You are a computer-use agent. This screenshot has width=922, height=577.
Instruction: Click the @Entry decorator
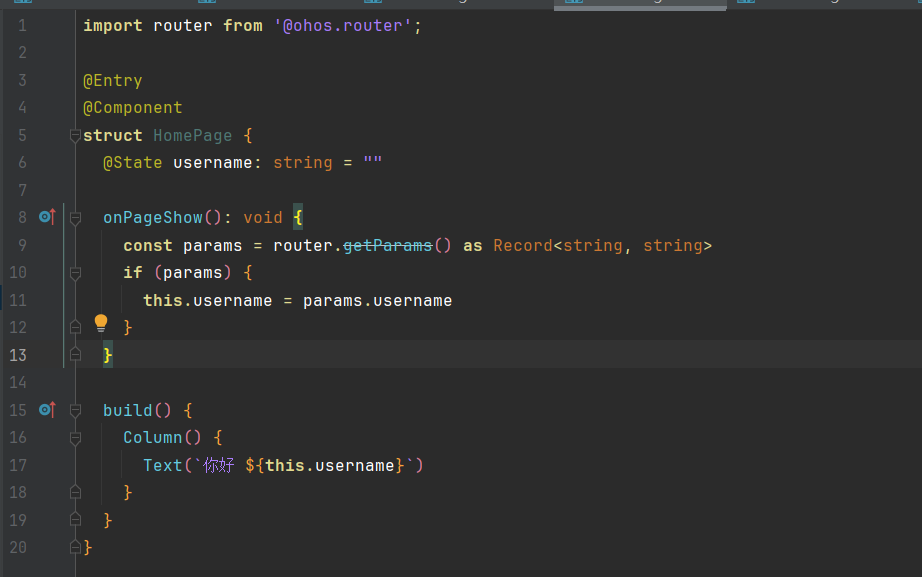coord(112,81)
